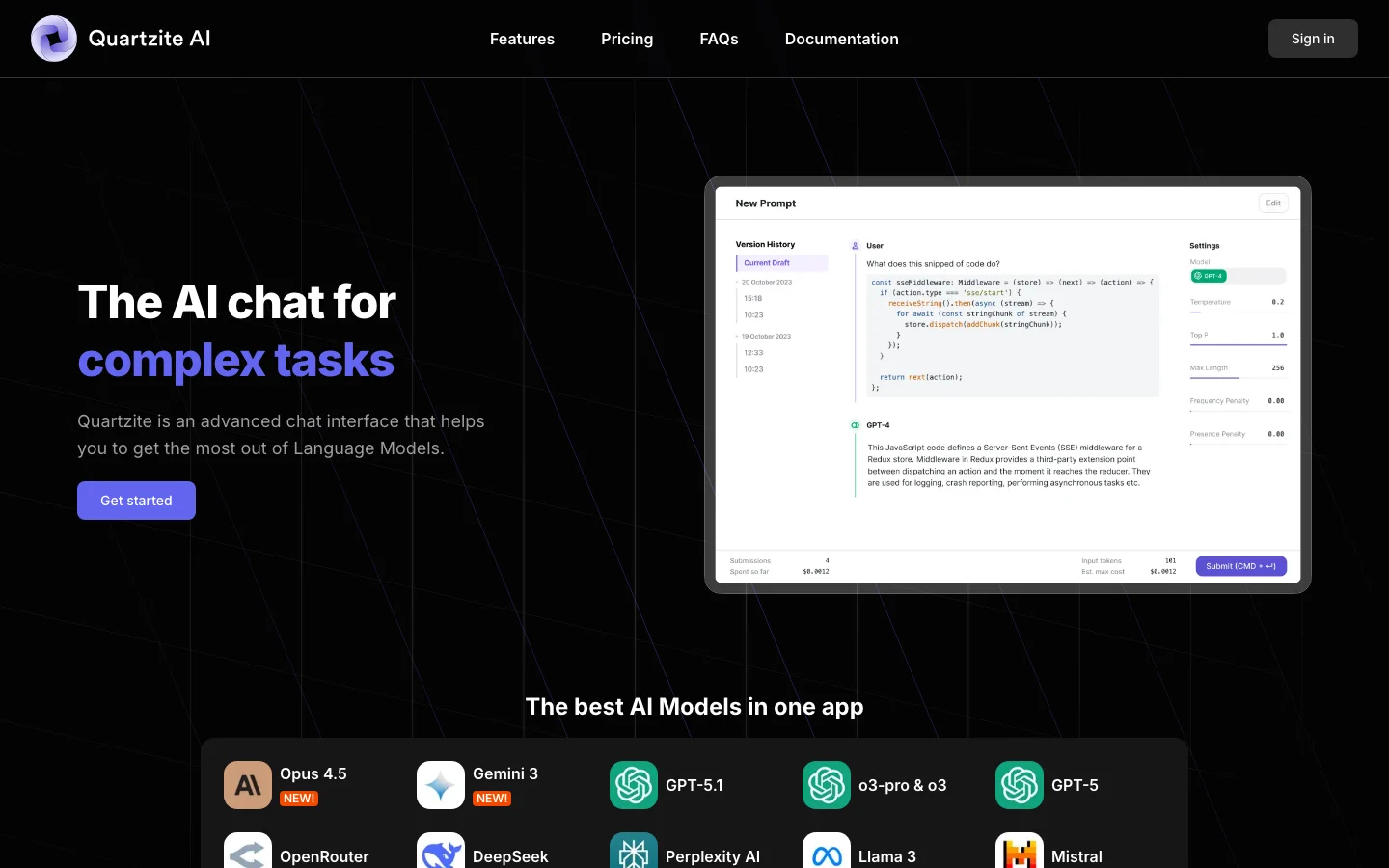Image resolution: width=1389 pixels, height=868 pixels.
Task: Click the 'New Prompt' title in preview
Action: coord(766,203)
